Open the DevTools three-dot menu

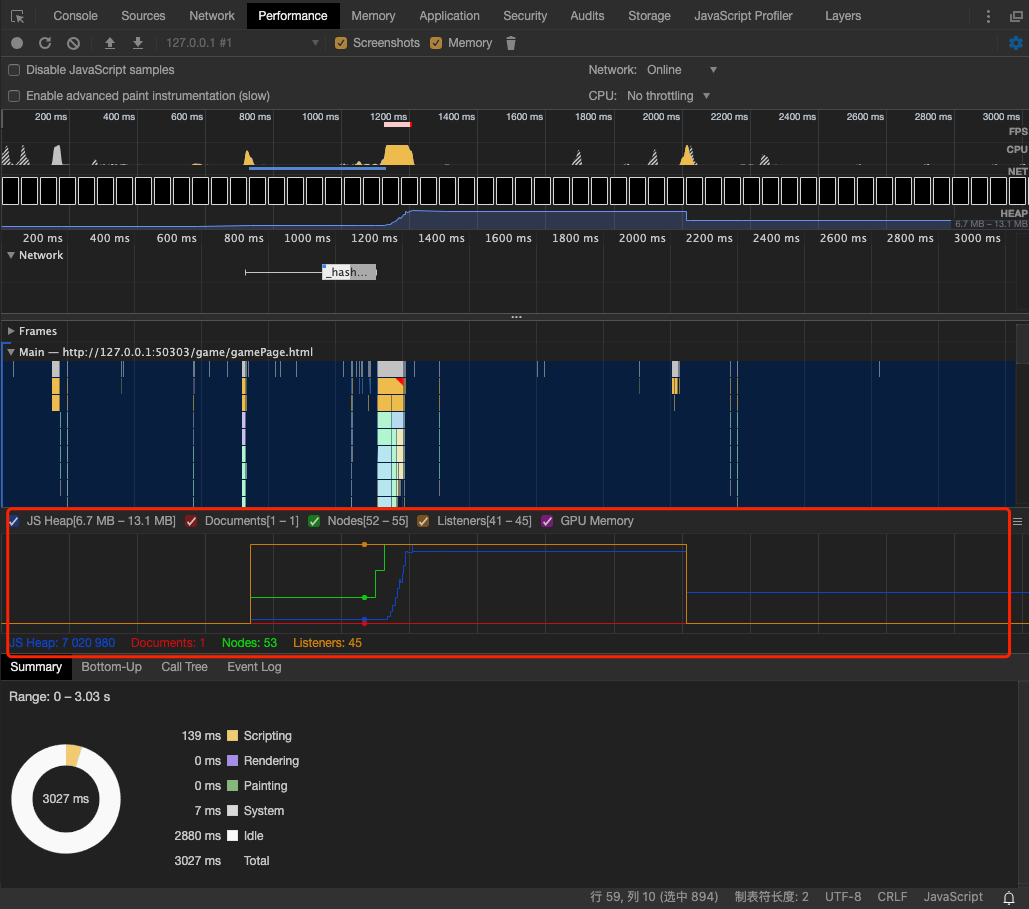989,16
